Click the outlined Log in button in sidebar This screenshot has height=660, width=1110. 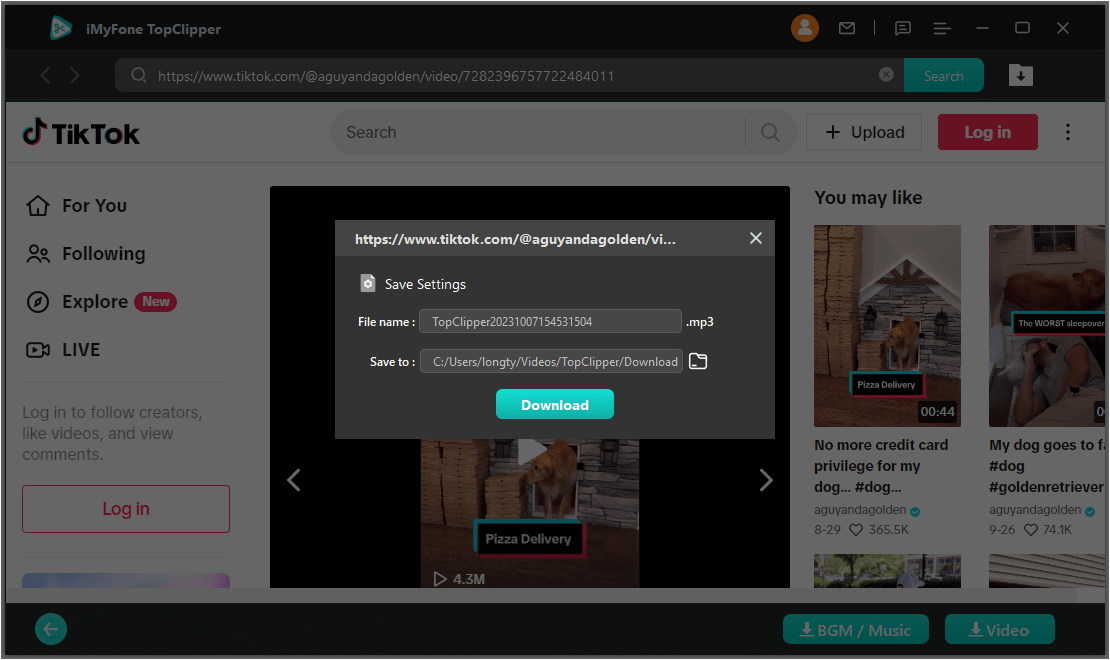tap(126, 508)
